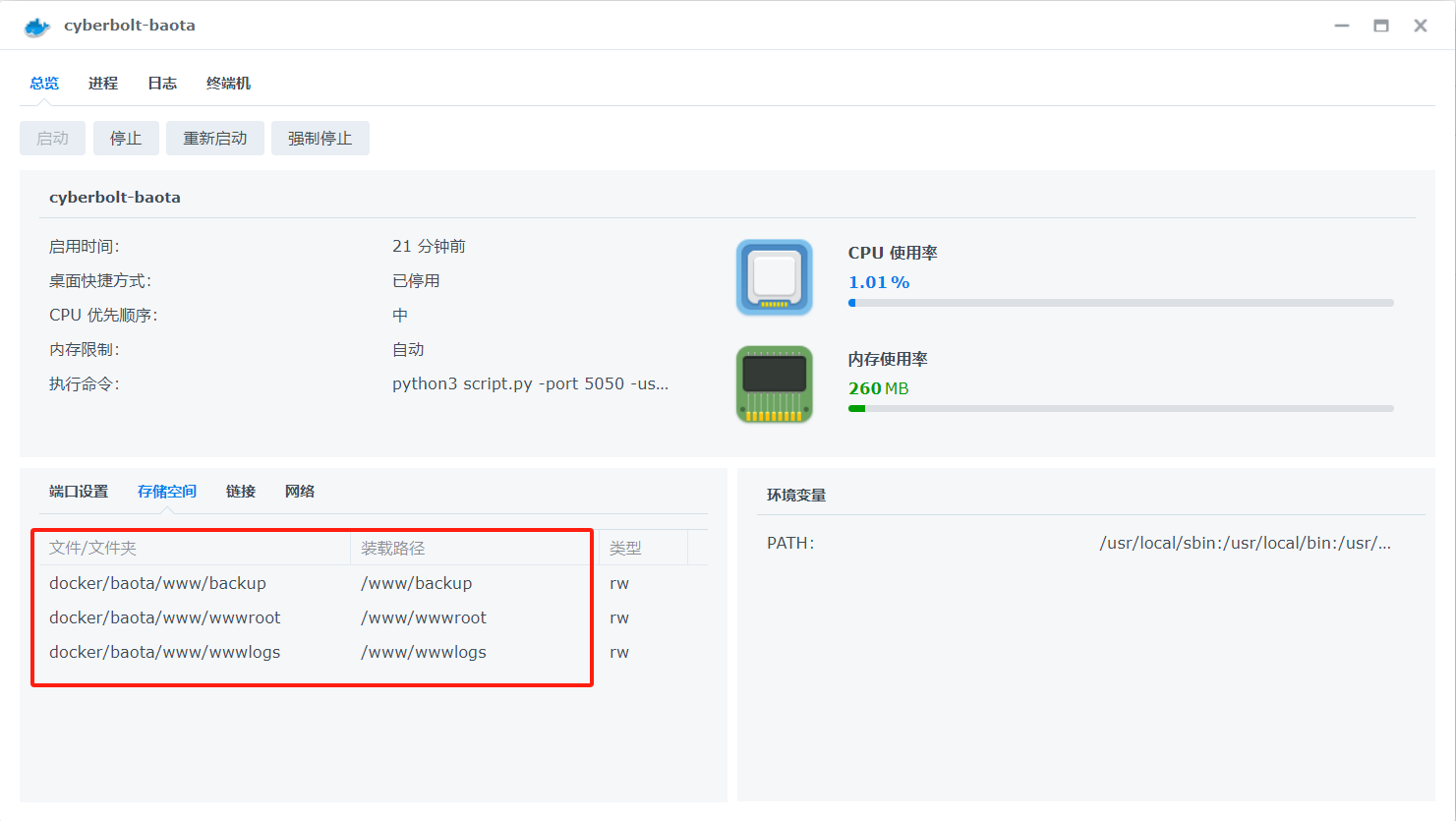Open the 终端机 tab
Screen dimensions: 1456x821
pyautogui.click(x=228, y=83)
